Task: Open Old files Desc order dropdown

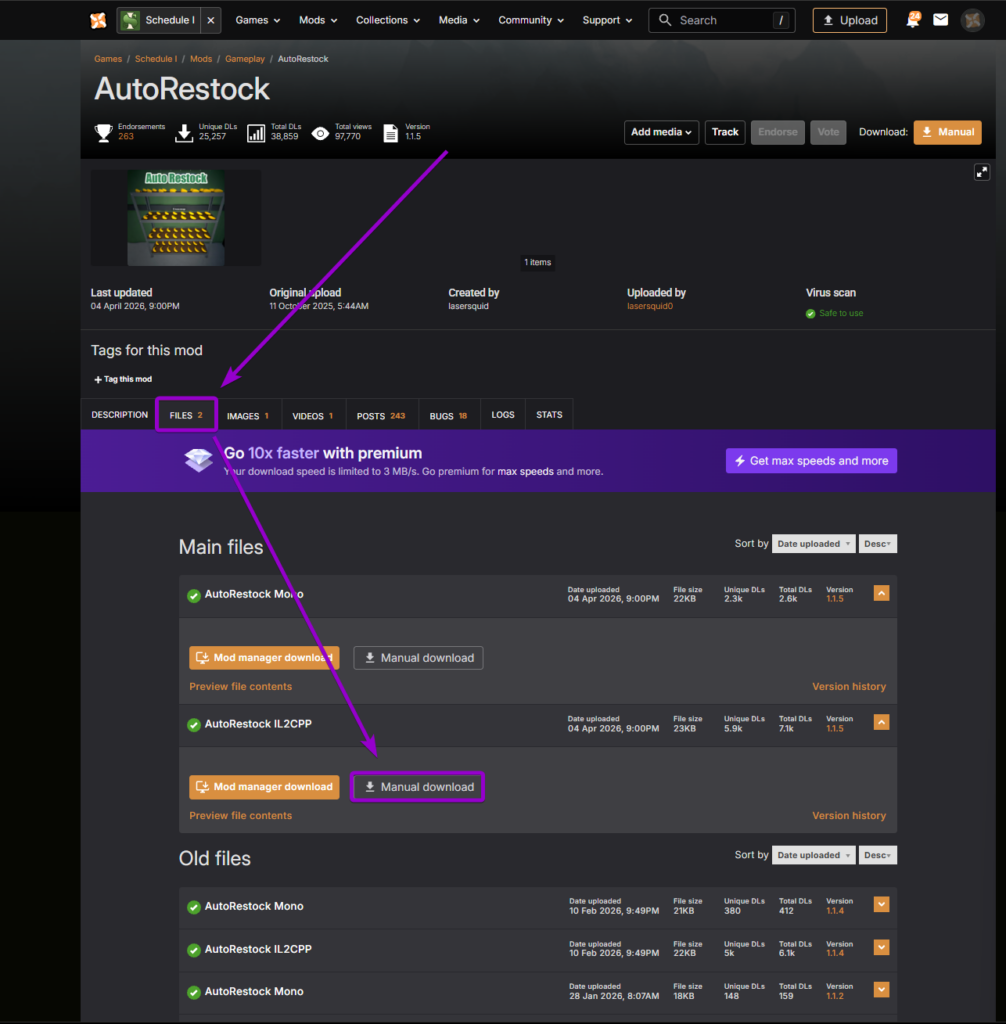Action: 877,855
